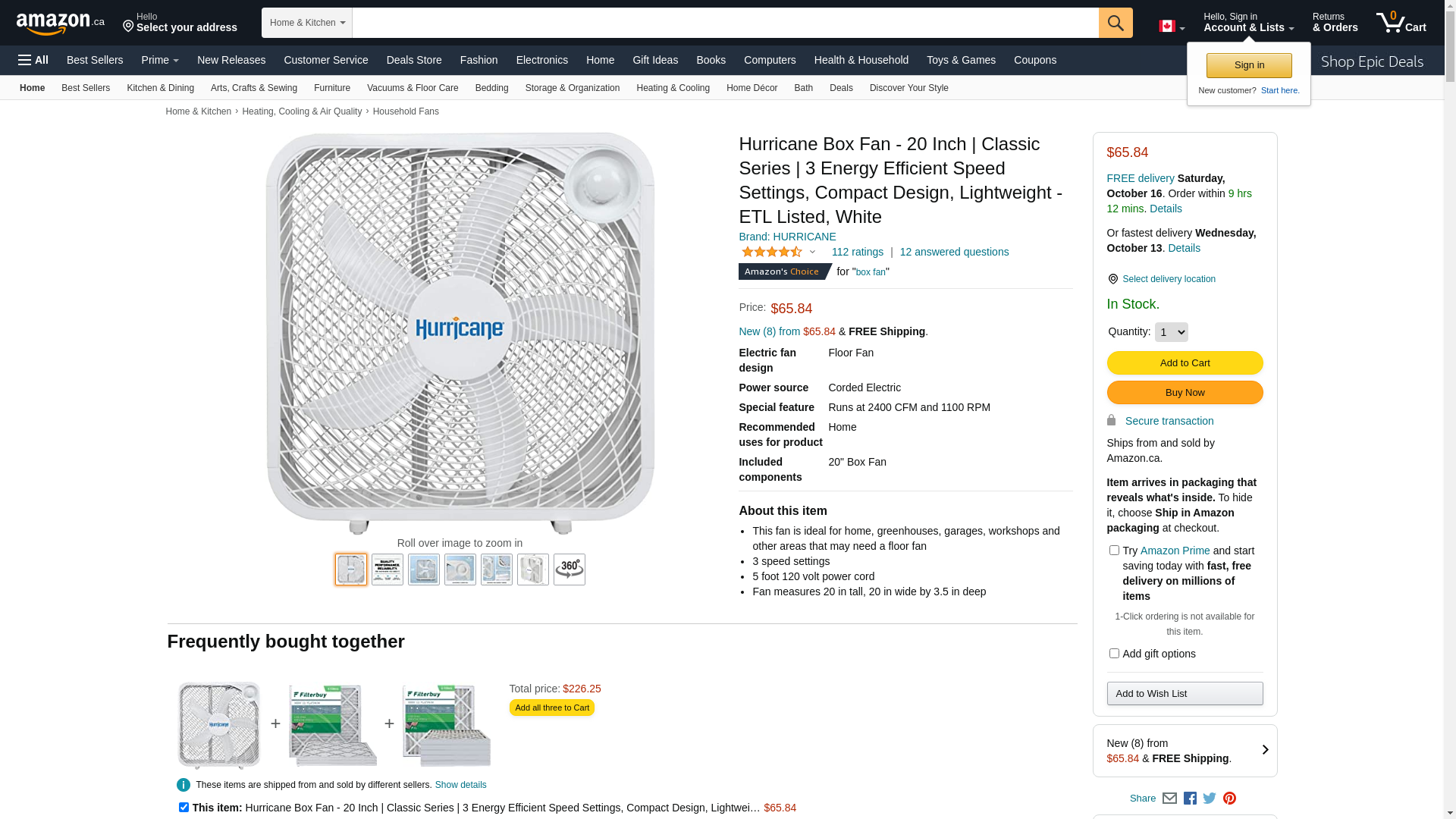Screen dimensions: 1456x819
Task: Select Heating & Cooling in subnav
Action: [673, 88]
